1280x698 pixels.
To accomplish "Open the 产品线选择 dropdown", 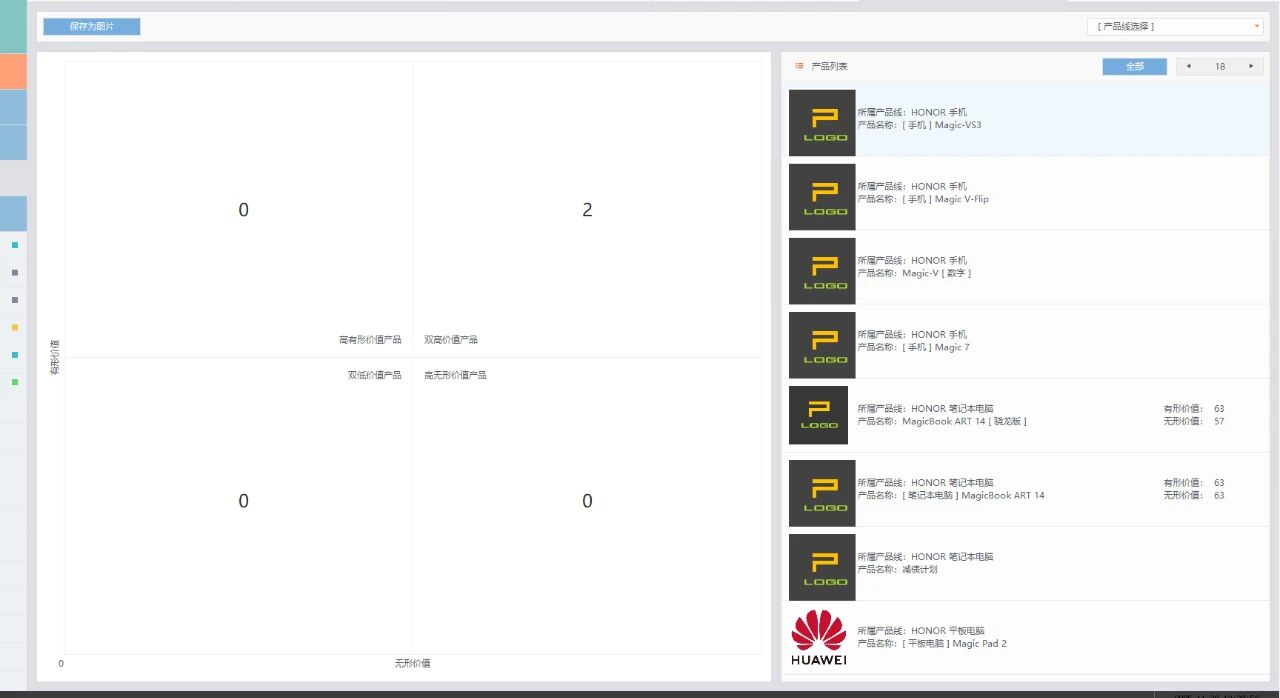I will pyautogui.click(x=1174, y=27).
